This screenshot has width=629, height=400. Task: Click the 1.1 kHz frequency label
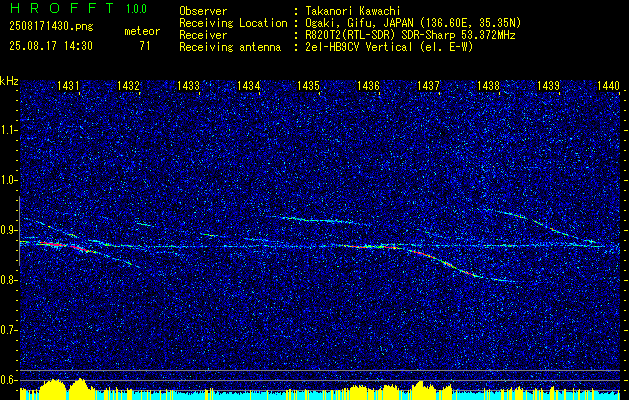click(8, 130)
